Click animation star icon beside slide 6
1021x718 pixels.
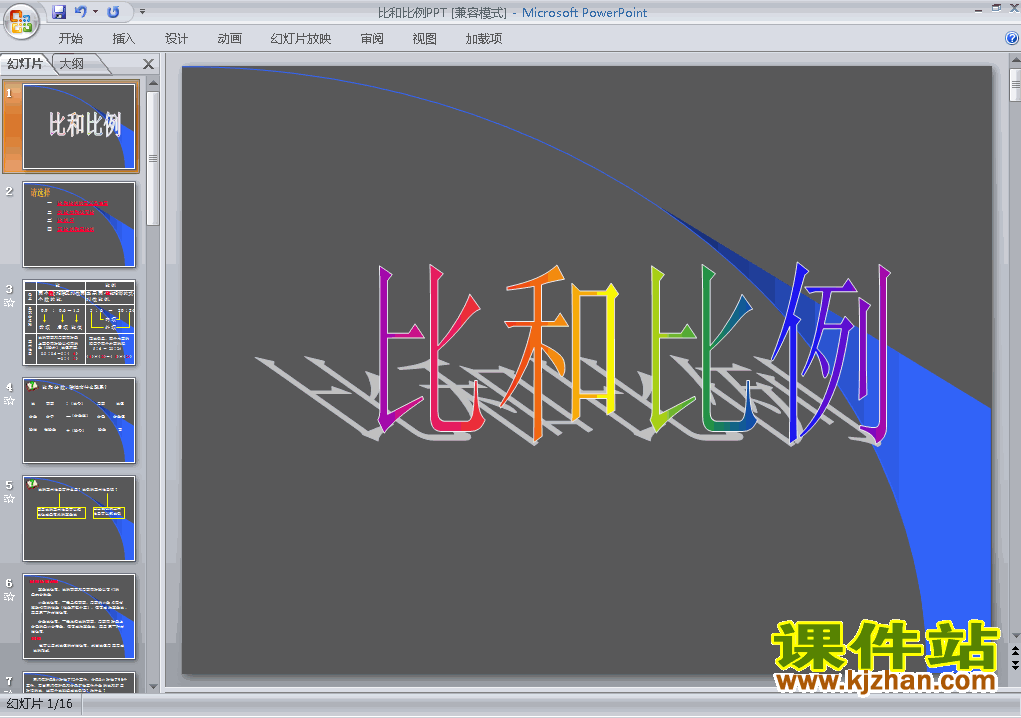coord(9,596)
